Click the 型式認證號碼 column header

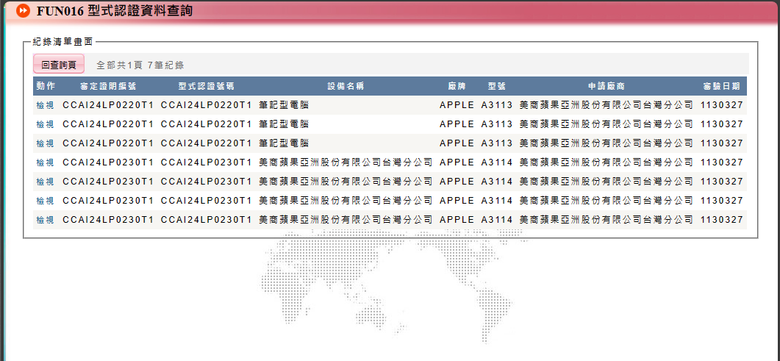[x=206, y=86]
